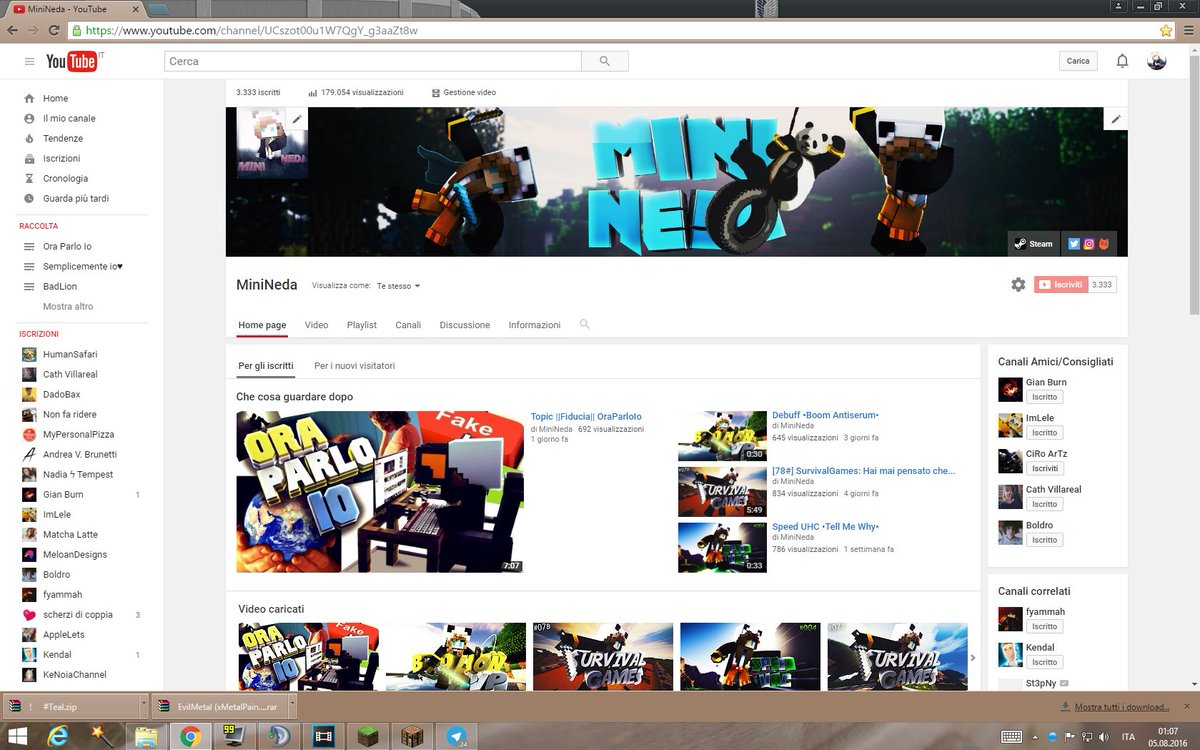Open channel settings gear icon
Screen dimensions: 1200x750
[x=1018, y=285]
